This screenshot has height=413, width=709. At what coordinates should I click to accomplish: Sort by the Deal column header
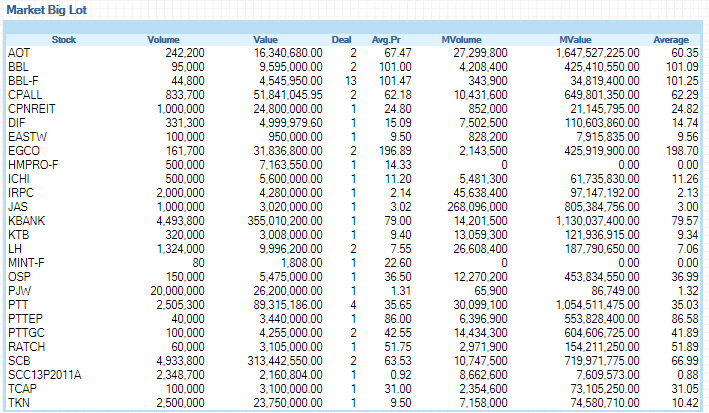pos(341,40)
